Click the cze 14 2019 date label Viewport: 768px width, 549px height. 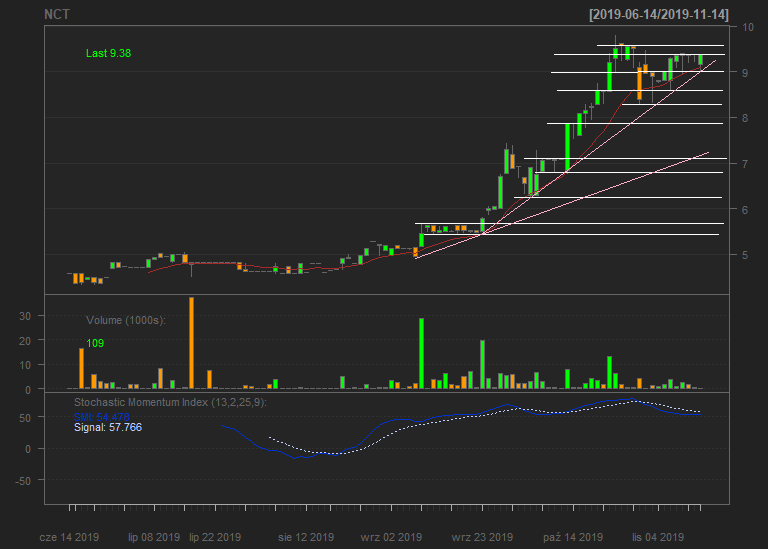69,537
